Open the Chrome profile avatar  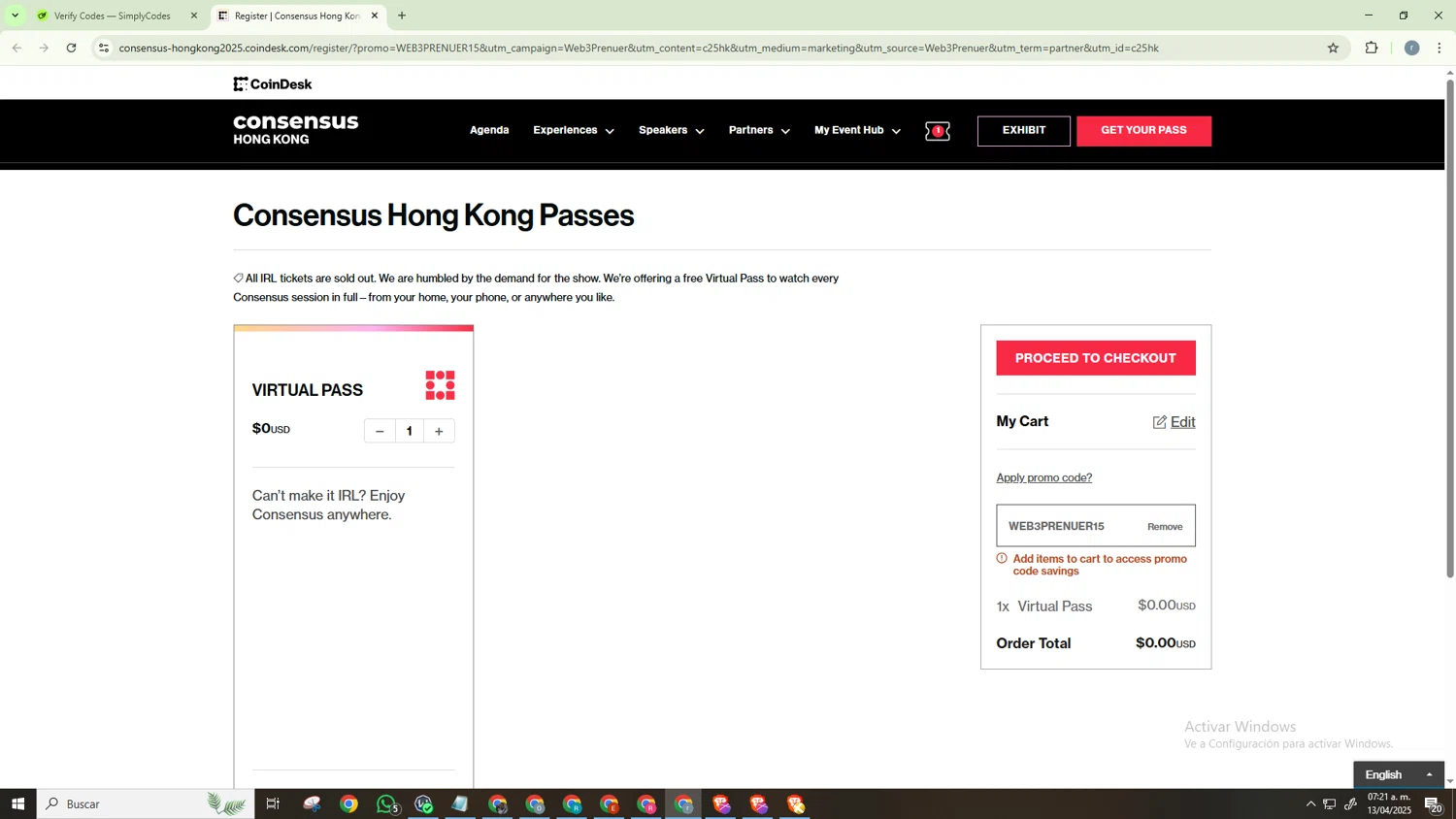(x=1412, y=48)
